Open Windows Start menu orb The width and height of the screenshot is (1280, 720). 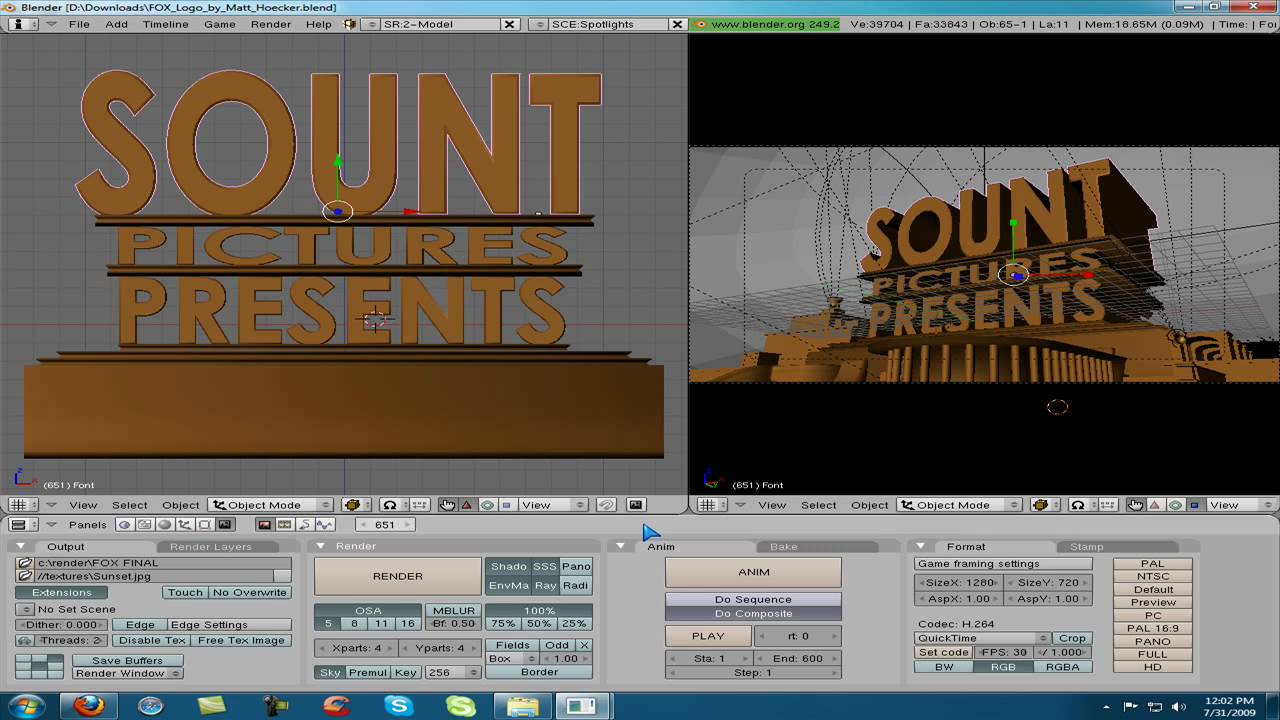pos(27,706)
